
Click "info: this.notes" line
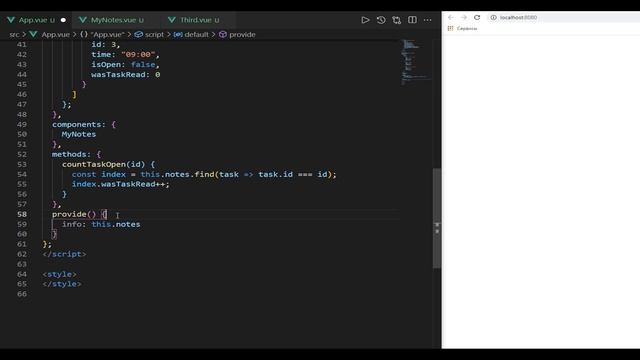[x=101, y=224]
